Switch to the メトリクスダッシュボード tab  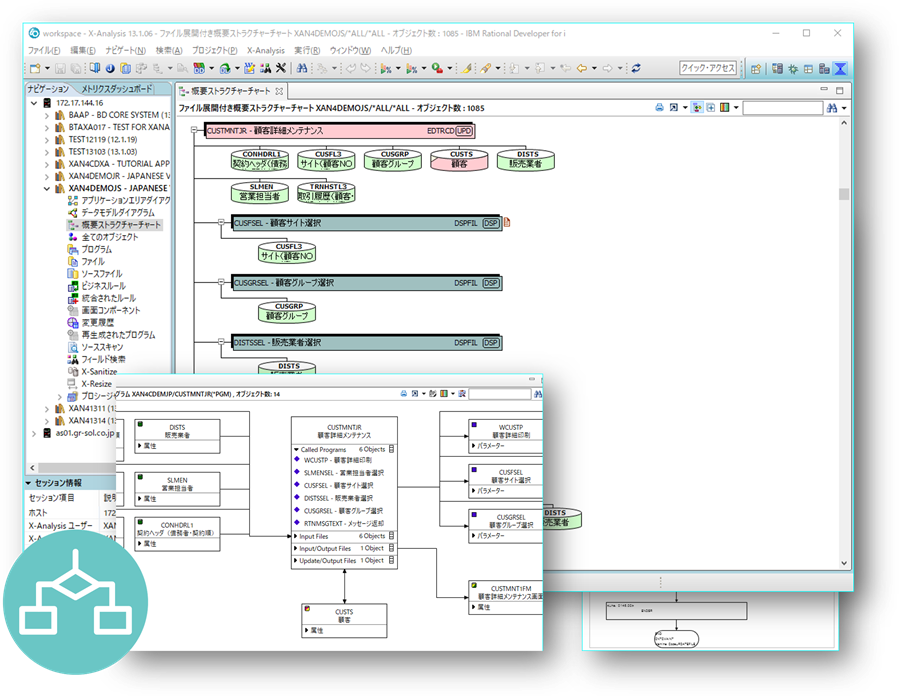(117, 89)
